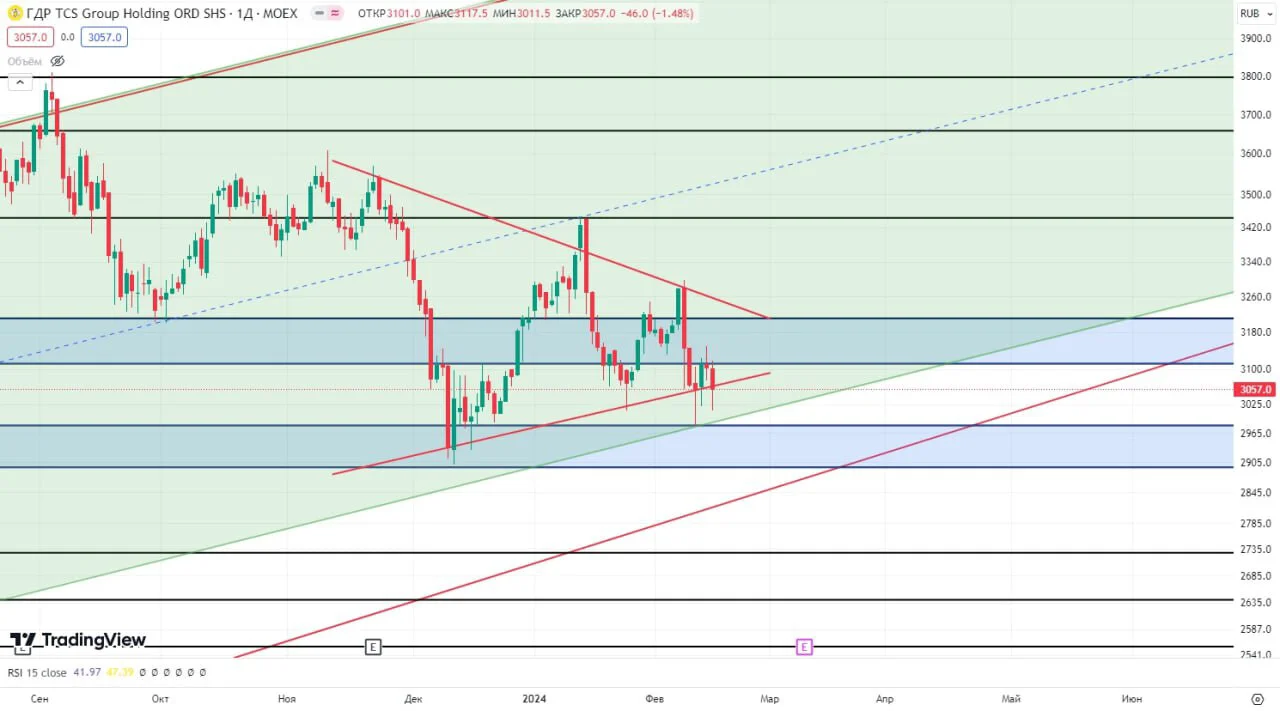
Task: Click the gray E earnings marker
Action: pos(373,647)
